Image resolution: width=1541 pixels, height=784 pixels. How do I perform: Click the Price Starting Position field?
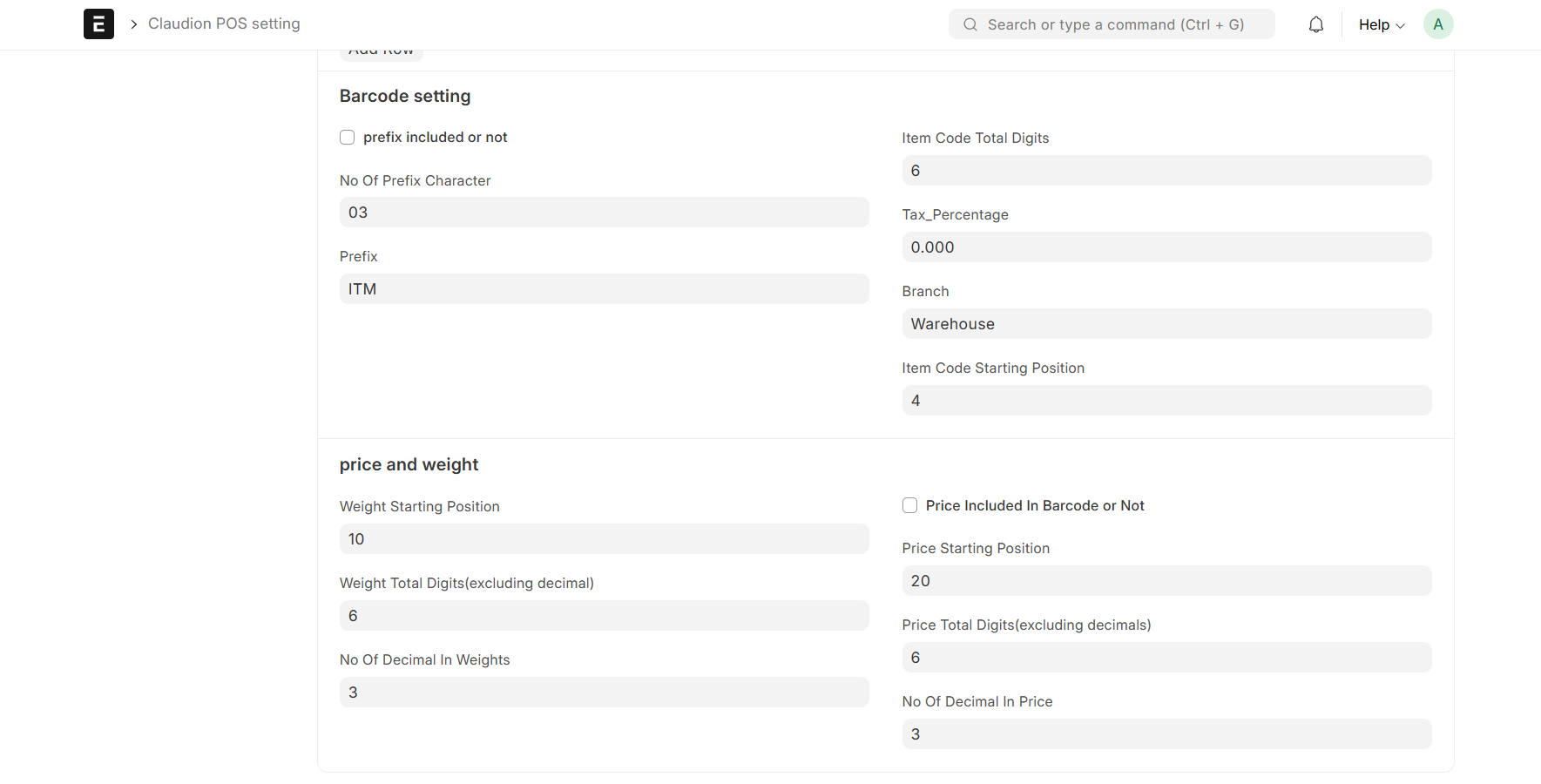(x=1166, y=581)
